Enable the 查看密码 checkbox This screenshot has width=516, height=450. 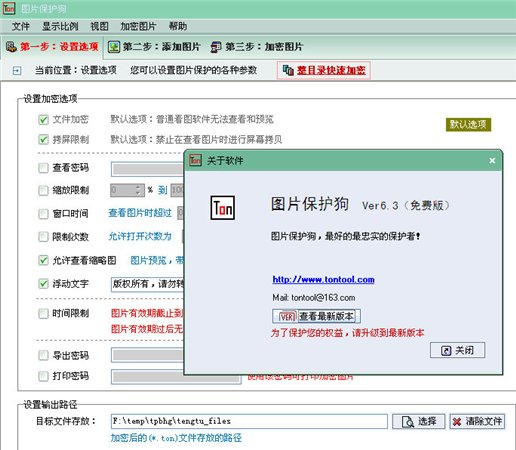click(x=43, y=168)
